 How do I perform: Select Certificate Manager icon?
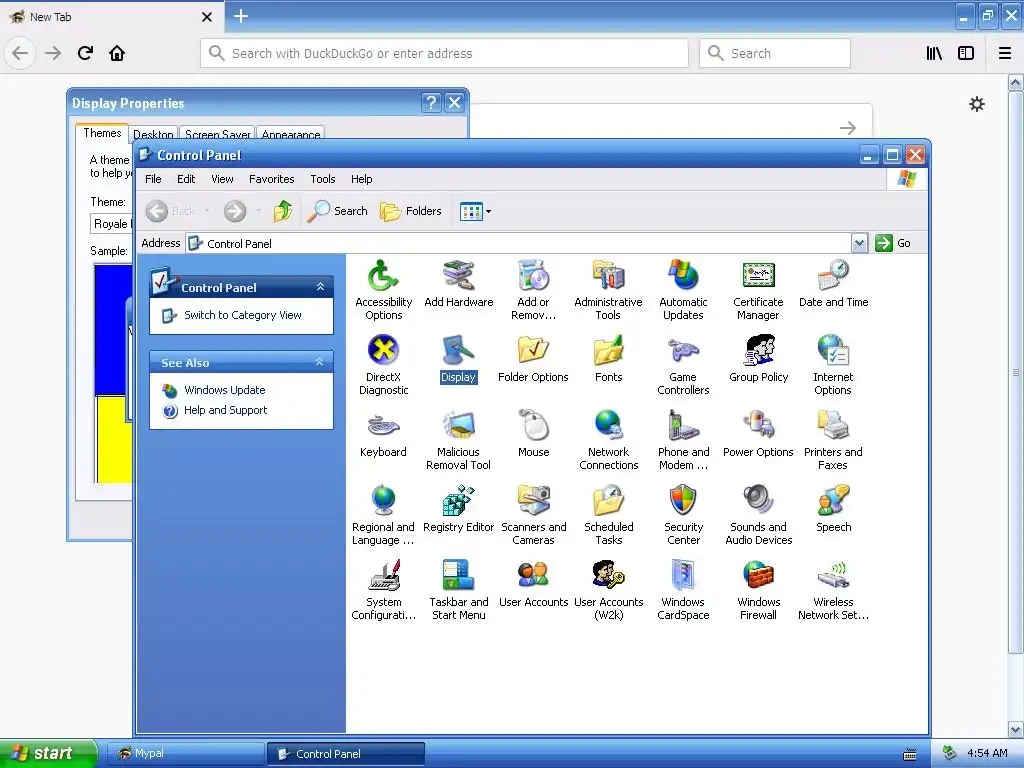point(758,290)
